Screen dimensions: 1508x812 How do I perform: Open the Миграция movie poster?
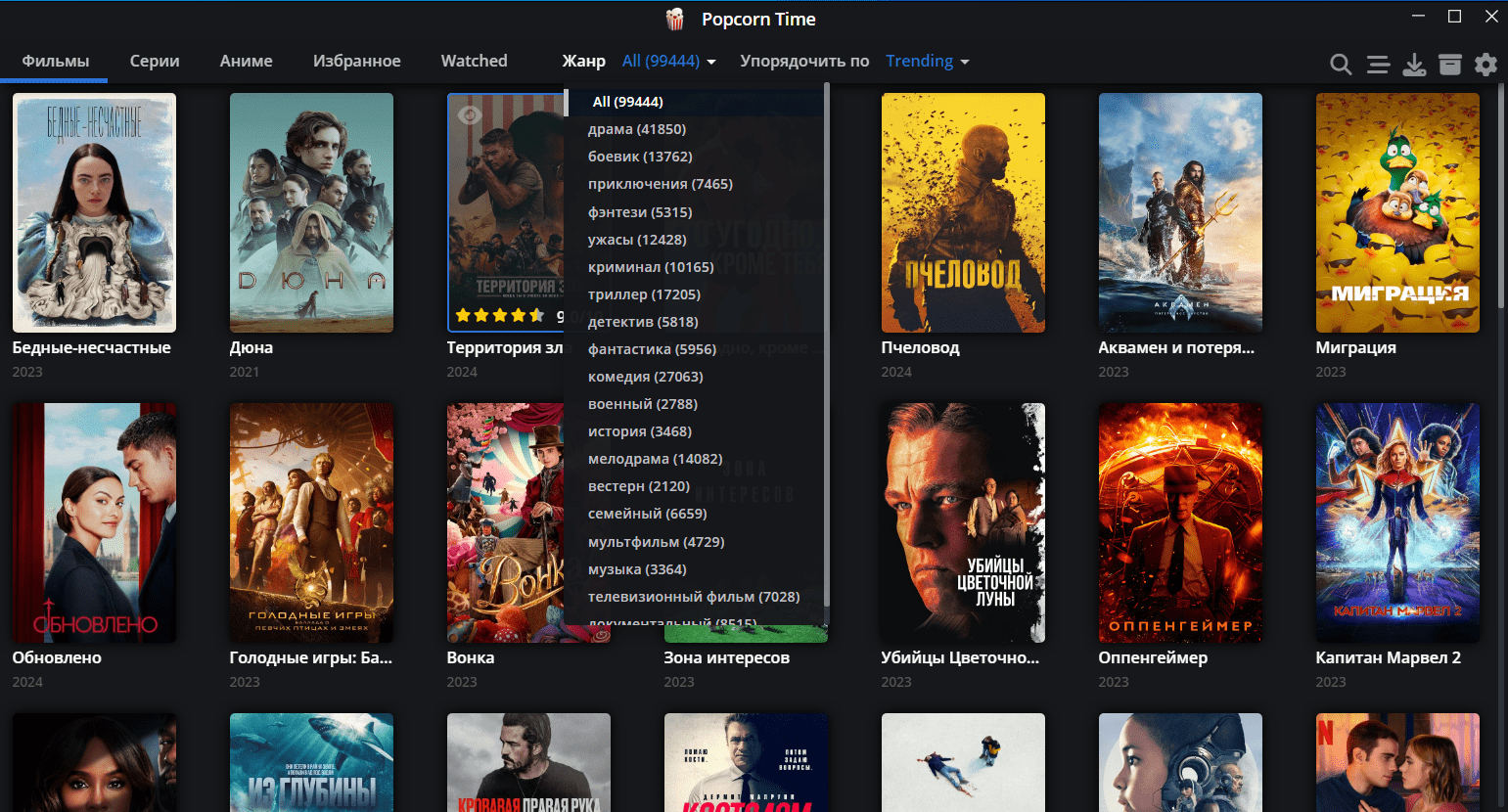tap(1397, 212)
